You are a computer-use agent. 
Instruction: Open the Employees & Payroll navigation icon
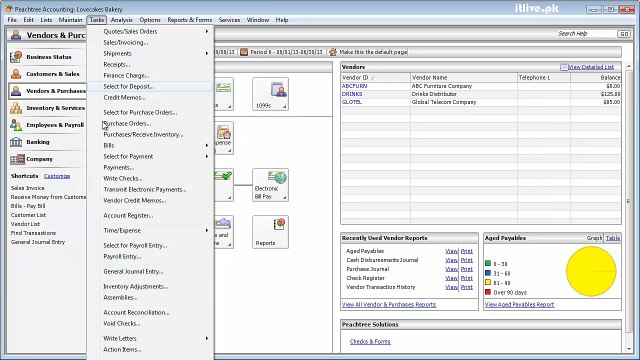click(x=16, y=125)
